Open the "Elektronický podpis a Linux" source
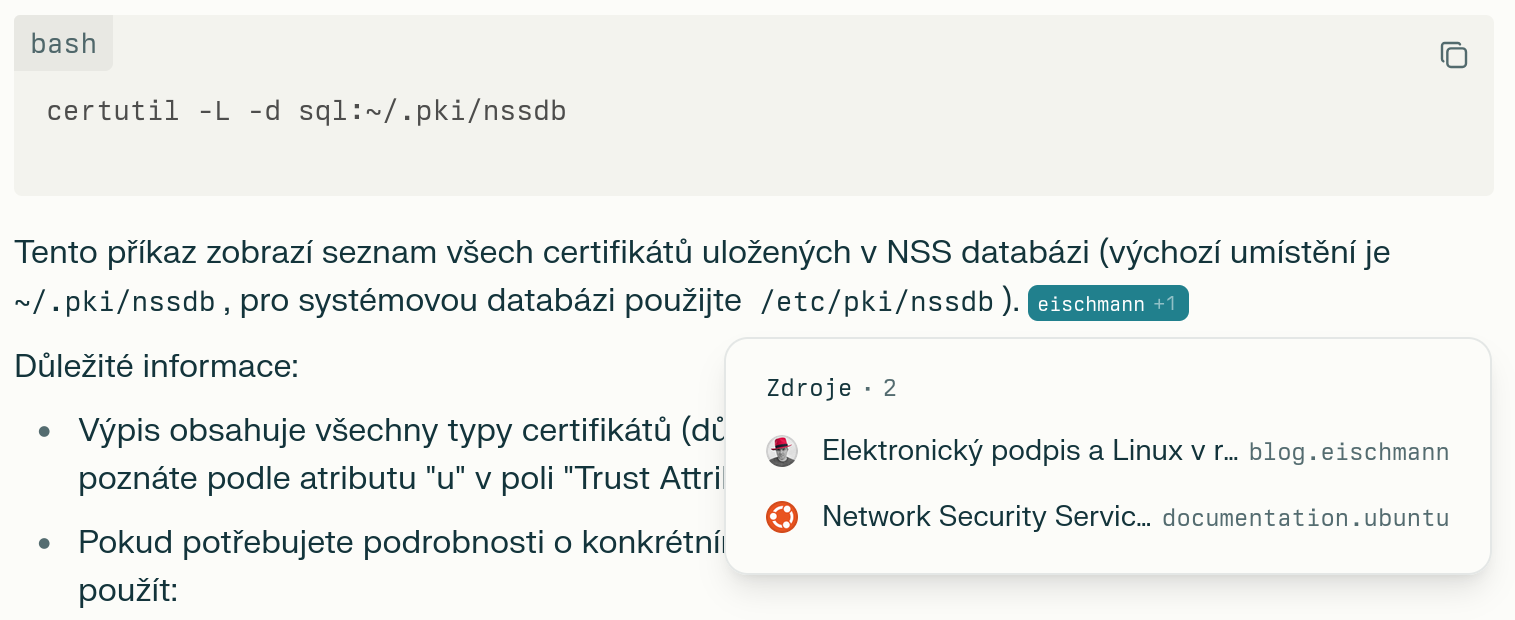 pos(1030,451)
